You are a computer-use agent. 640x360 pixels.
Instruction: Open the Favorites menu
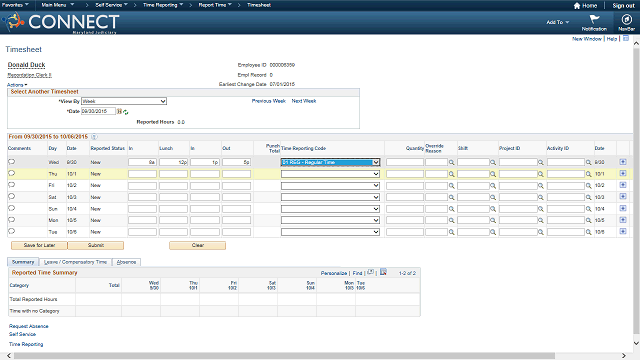coord(16,5)
